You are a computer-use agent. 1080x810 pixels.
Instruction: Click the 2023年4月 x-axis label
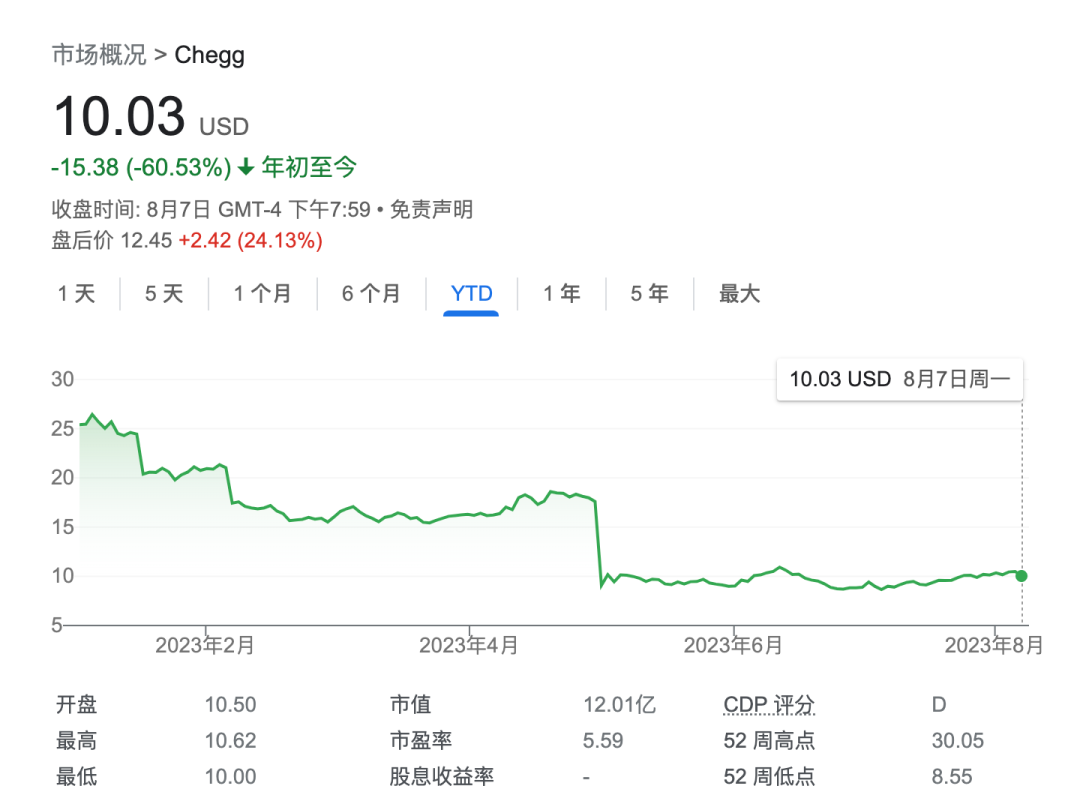(x=469, y=646)
